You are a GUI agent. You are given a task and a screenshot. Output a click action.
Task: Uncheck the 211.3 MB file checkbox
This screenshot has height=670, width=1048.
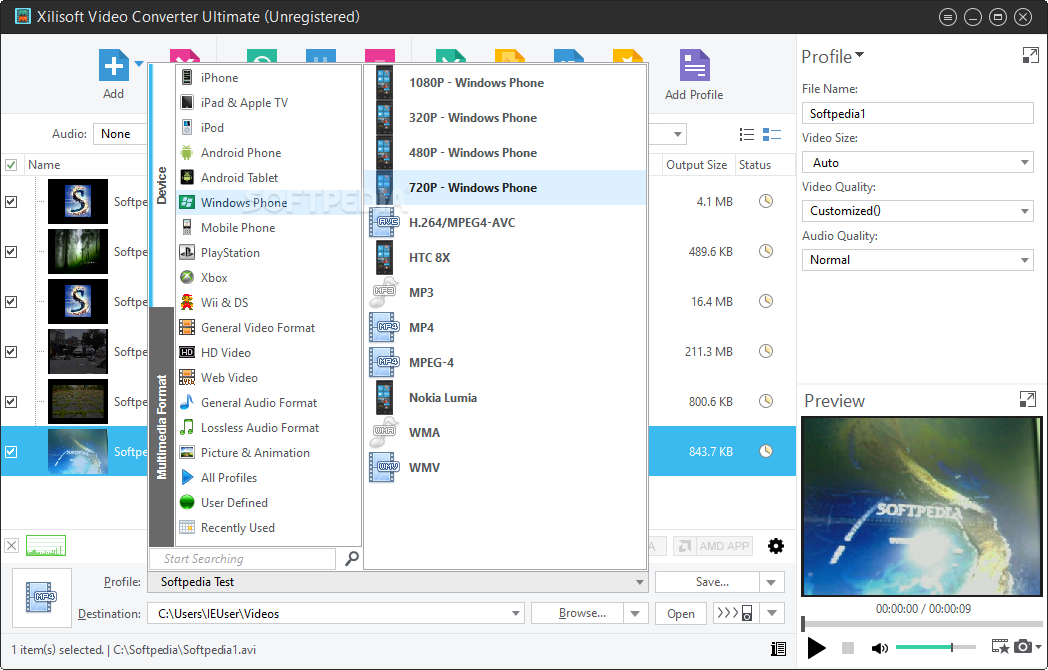coord(11,352)
